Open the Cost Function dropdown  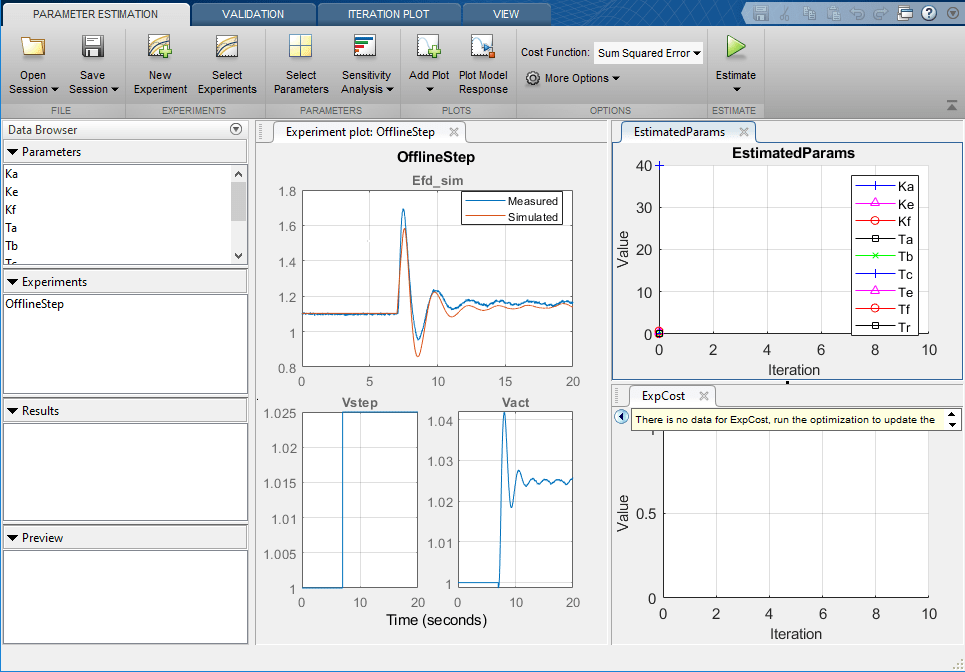[x=648, y=52]
